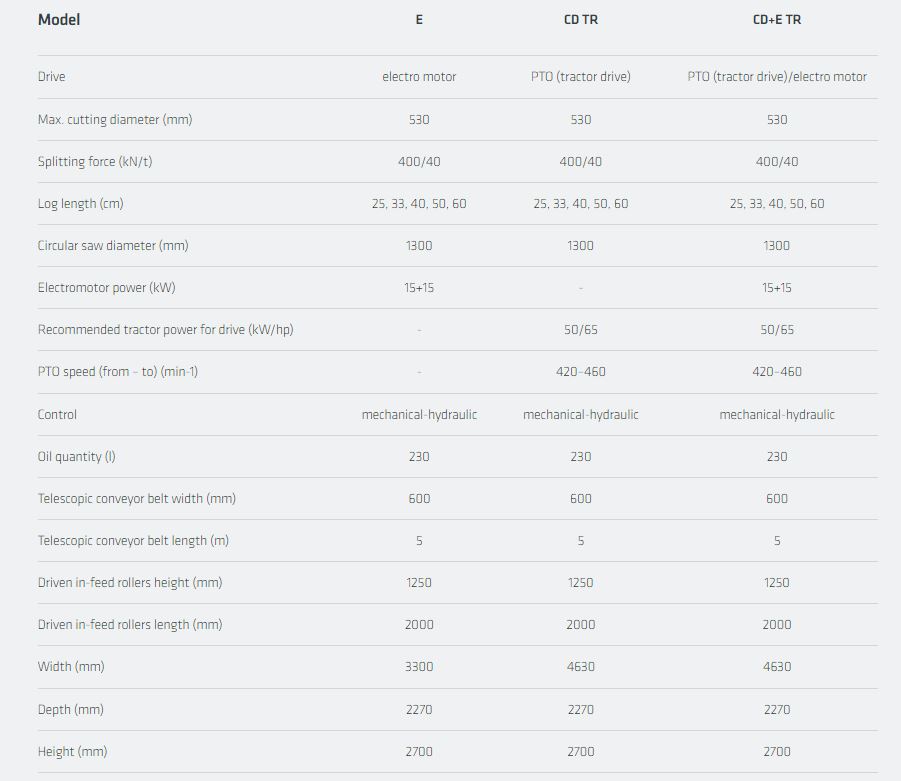The width and height of the screenshot is (901, 781).
Task: Click the 'Driven in-feed rollers height (mm)' label
Action: 130,583
